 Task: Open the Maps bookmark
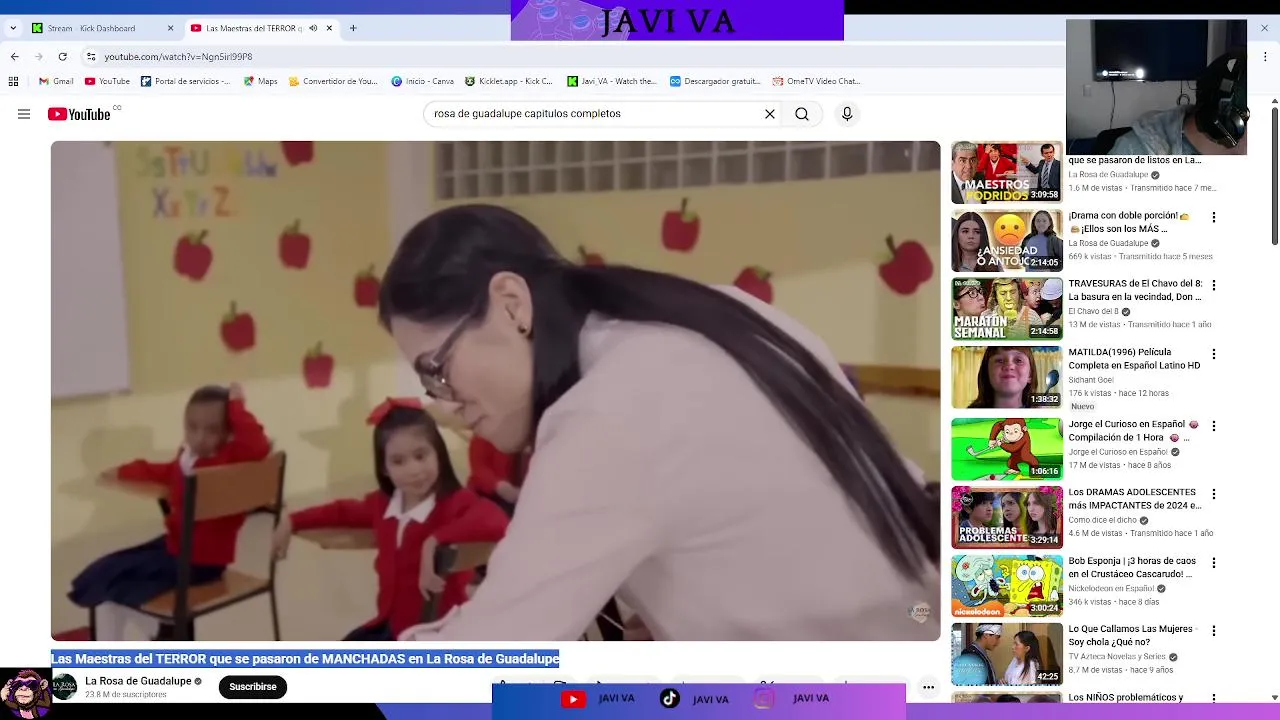(x=260, y=81)
